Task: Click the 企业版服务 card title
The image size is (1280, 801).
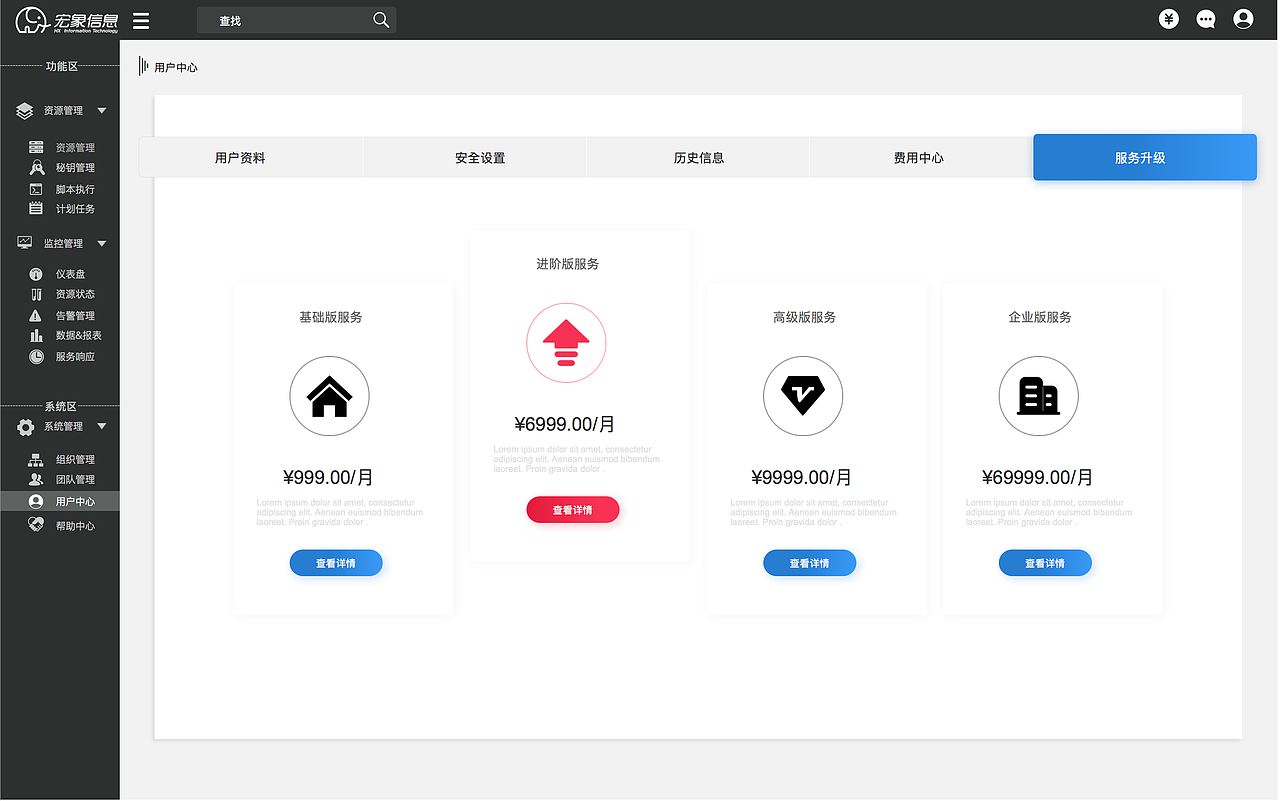Action: pyautogui.click(x=1040, y=317)
